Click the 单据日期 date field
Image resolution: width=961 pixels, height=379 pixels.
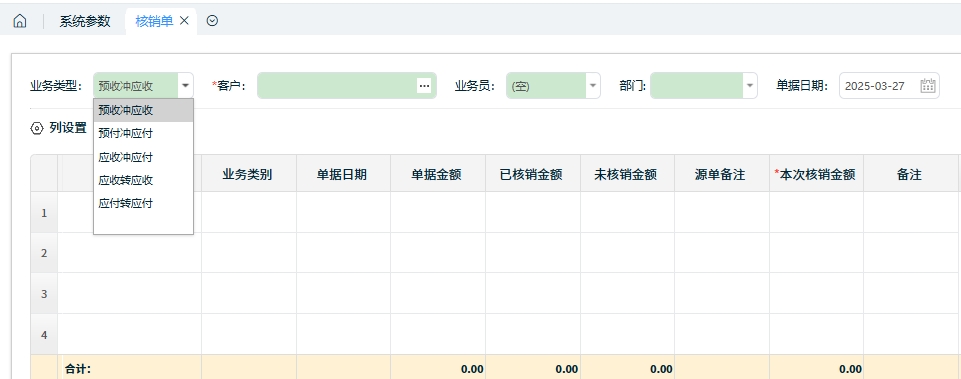click(889, 86)
